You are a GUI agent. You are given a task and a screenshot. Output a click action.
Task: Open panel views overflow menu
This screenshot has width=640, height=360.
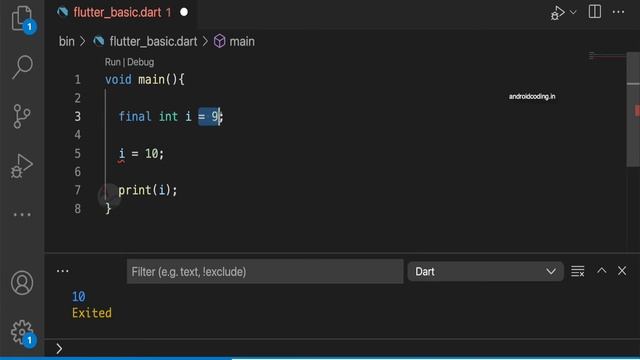[62, 271]
